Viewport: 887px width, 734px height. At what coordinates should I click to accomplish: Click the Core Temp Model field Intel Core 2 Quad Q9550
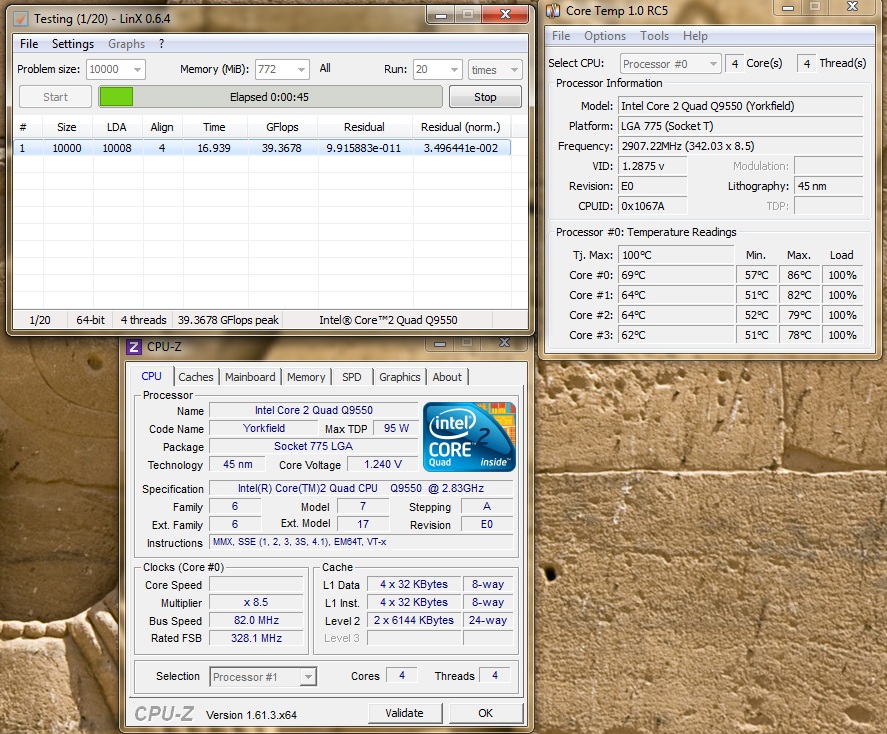pos(740,106)
